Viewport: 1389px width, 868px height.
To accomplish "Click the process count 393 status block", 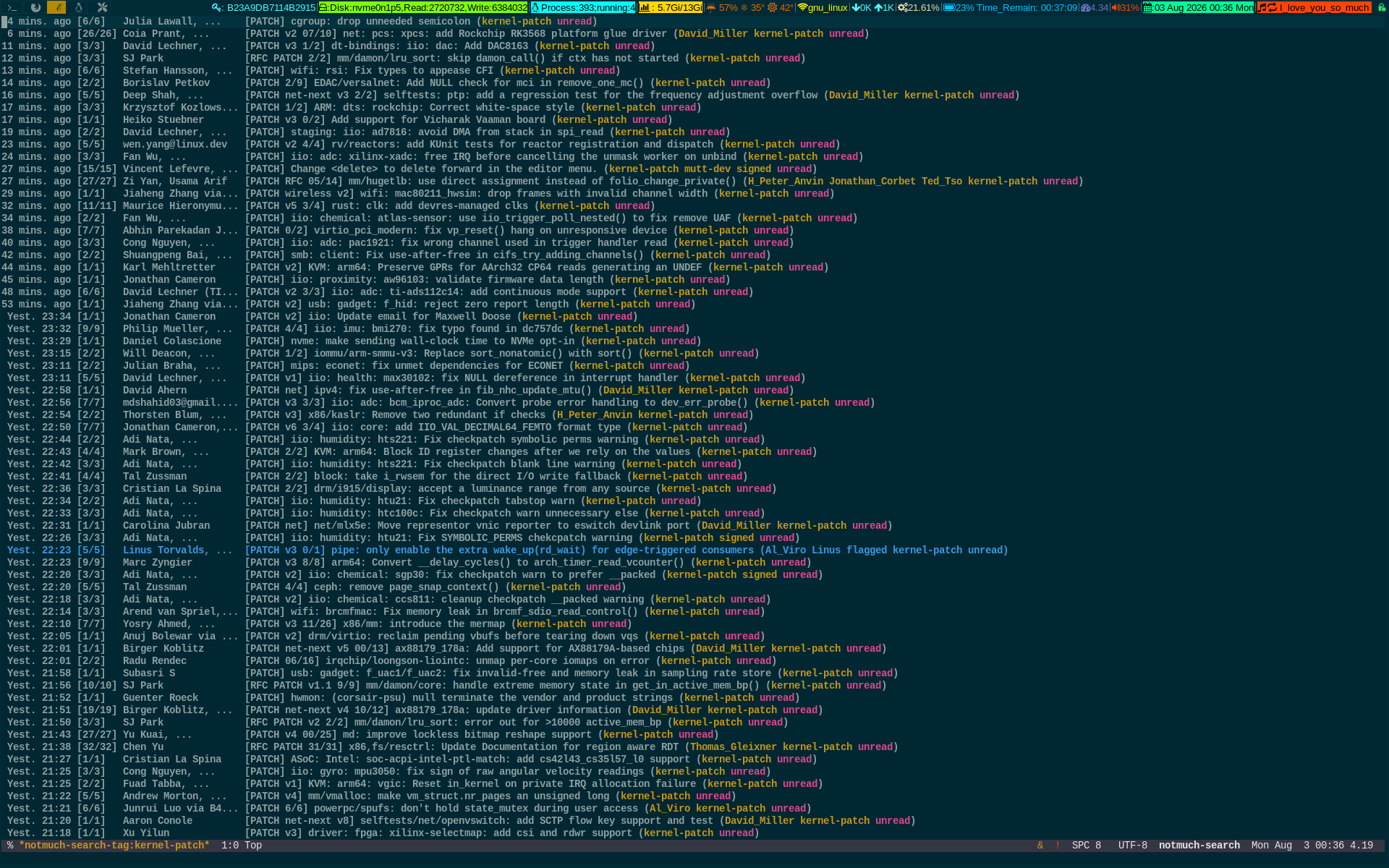I will (583, 7).
